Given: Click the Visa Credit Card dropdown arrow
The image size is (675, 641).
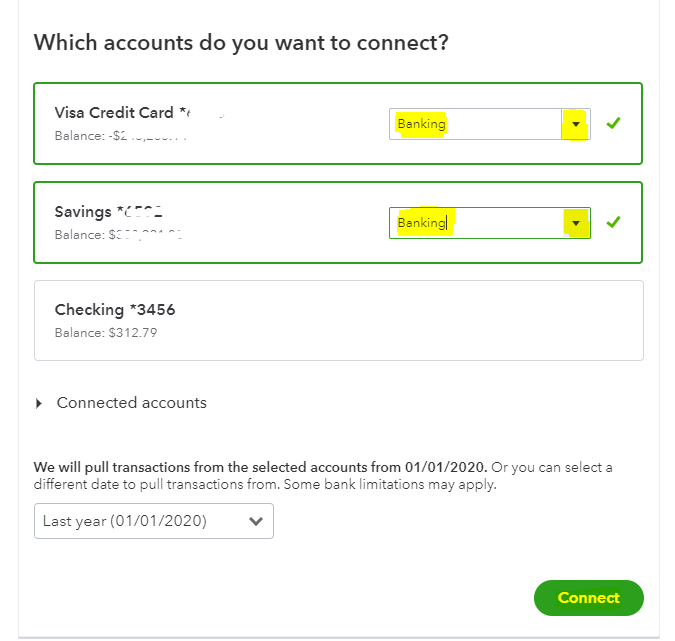Looking at the screenshot, I should pos(574,124).
